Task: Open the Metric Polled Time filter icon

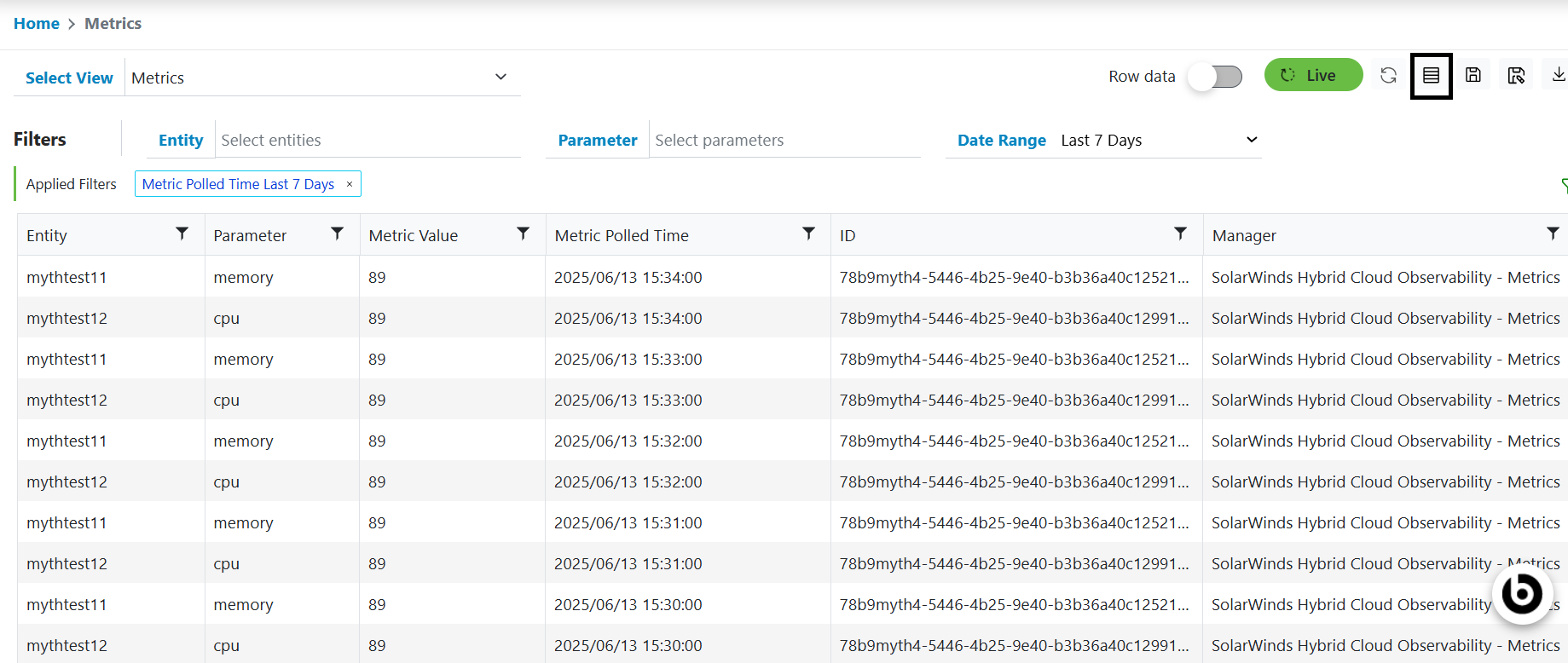Action: pyautogui.click(x=808, y=233)
